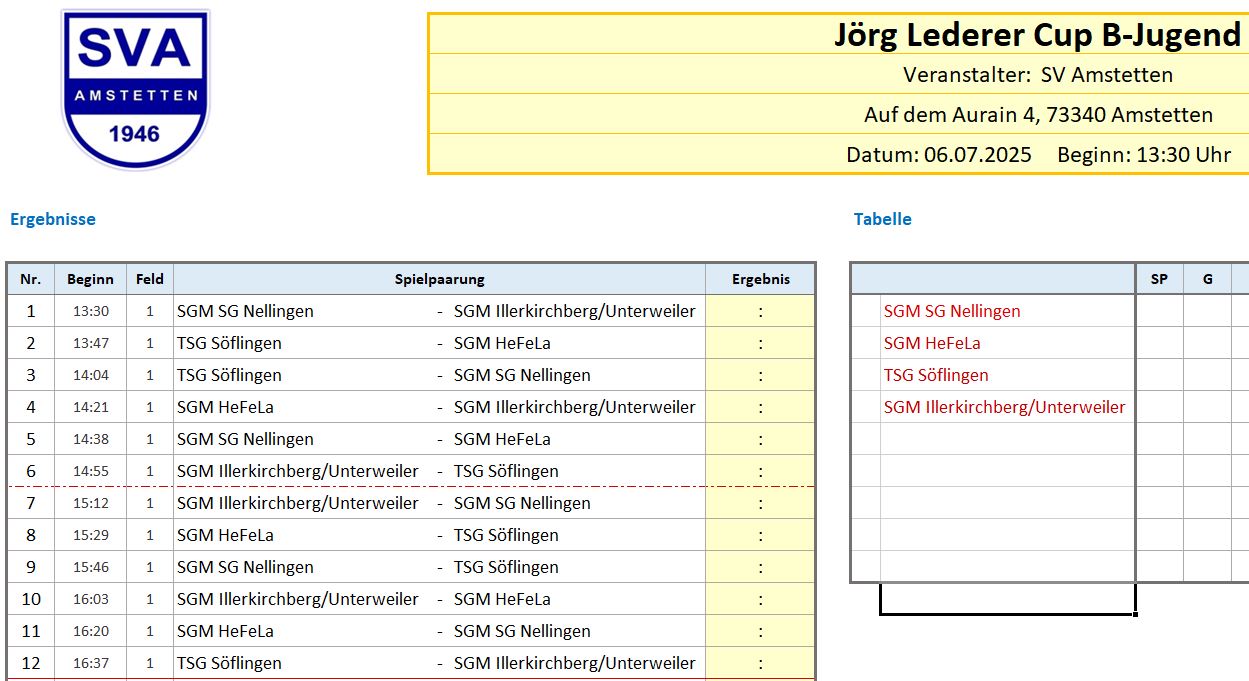Click the Ergebnis cell for match 7
This screenshot has height=681, width=1249.
[x=760, y=503]
